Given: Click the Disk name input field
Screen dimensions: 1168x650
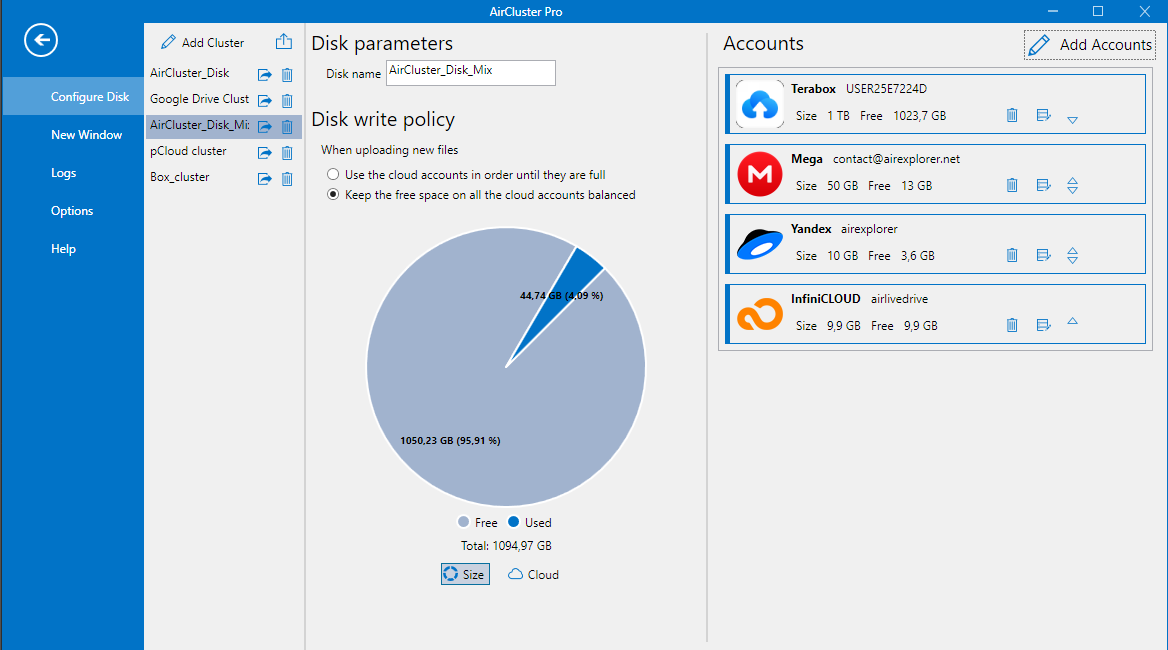Looking at the screenshot, I should point(470,73).
